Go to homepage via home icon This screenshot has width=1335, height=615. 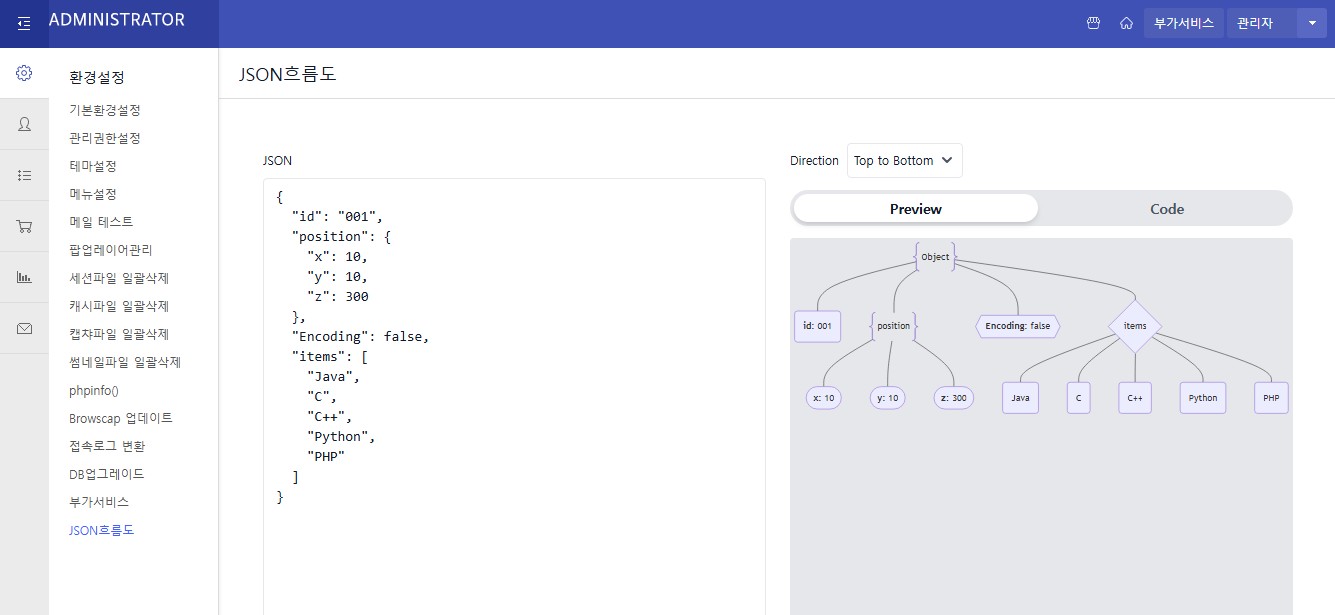1126,23
